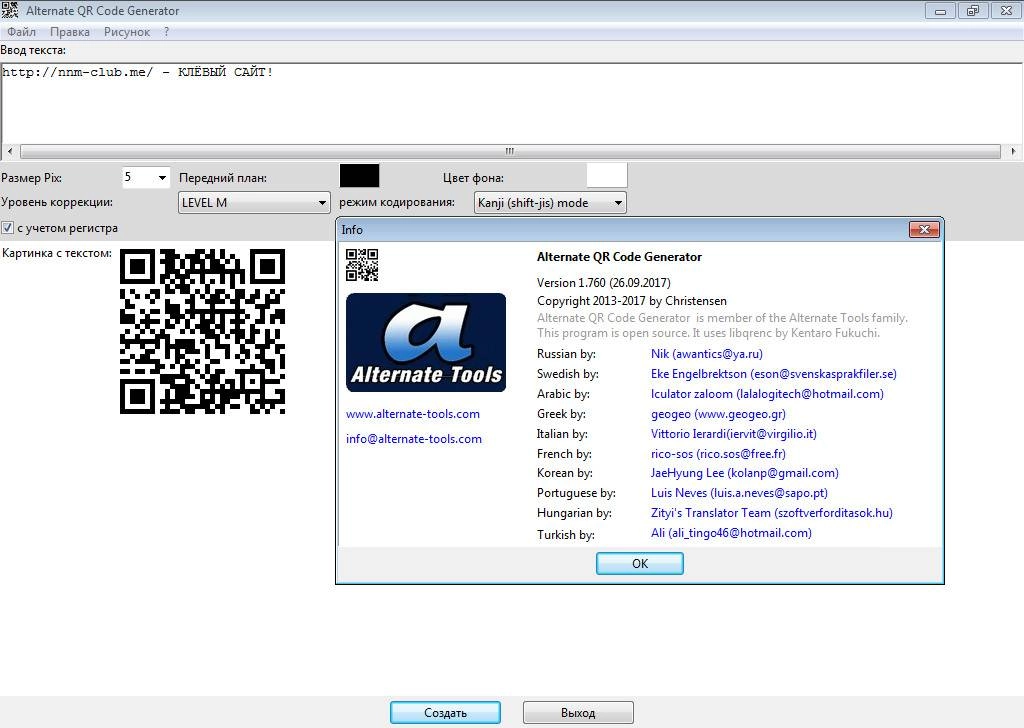Click JaeHyung Lee Korean translator link

tap(744, 473)
